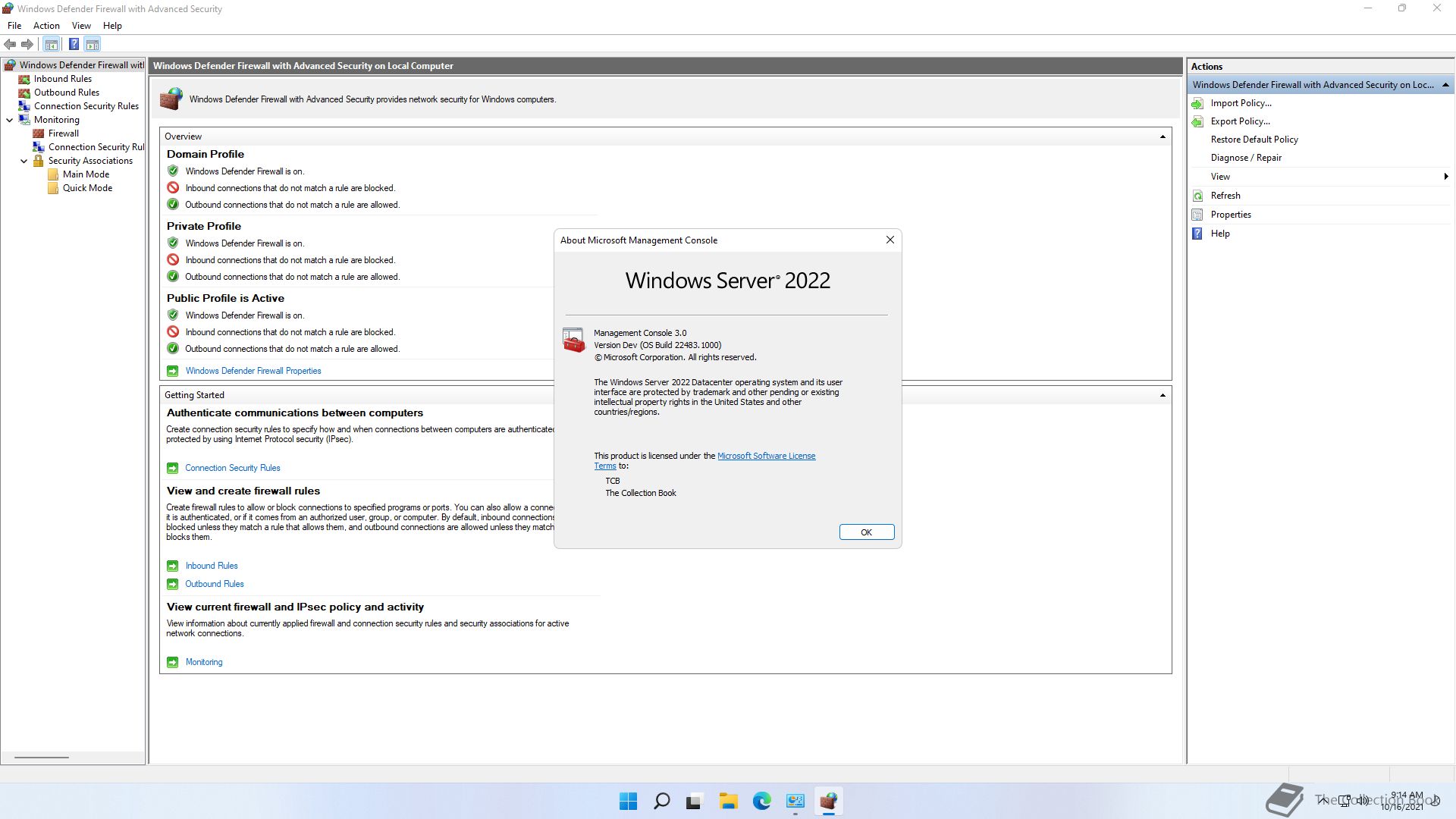Click the Back arrow toolbar icon
The image size is (1456, 819).
(10, 44)
